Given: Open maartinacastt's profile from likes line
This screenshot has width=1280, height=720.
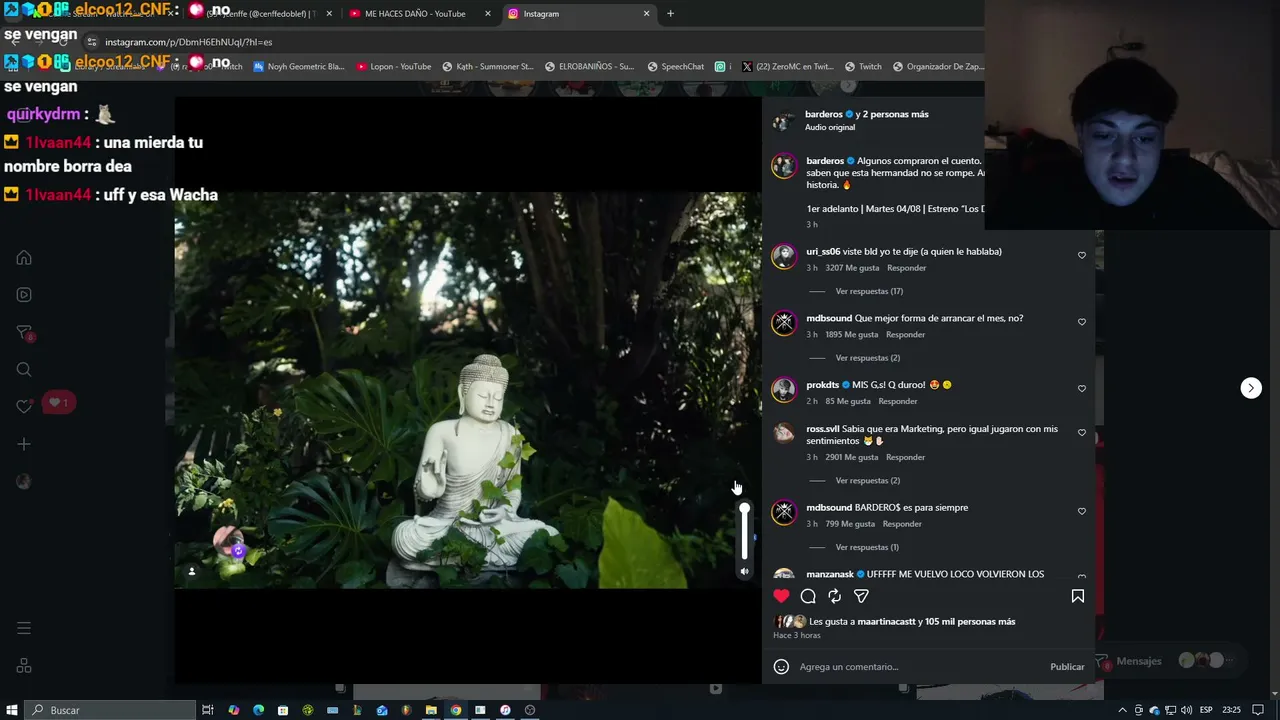Looking at the screenshot, I should (886, 622).
